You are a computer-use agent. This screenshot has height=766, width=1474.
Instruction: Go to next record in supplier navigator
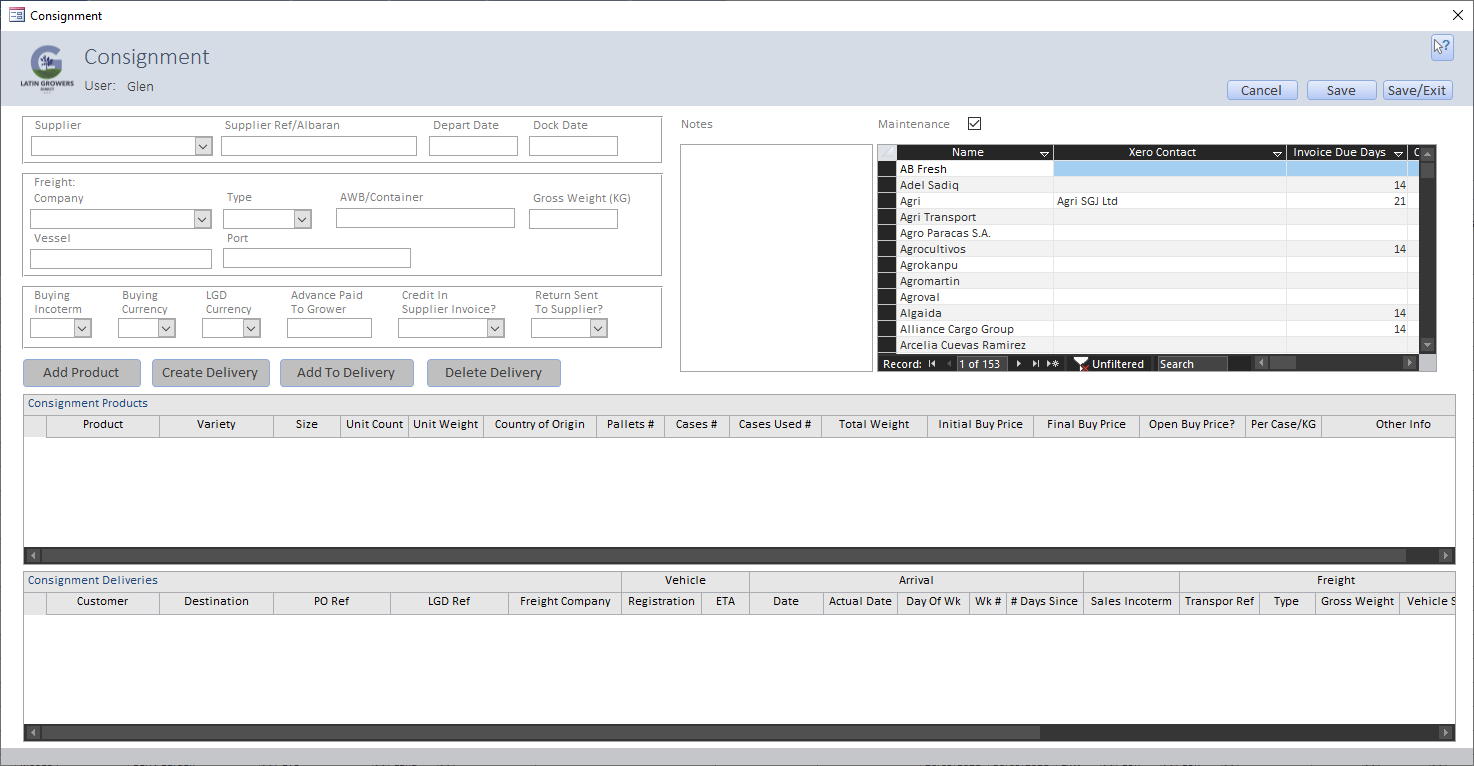(x=1019, y=364)
